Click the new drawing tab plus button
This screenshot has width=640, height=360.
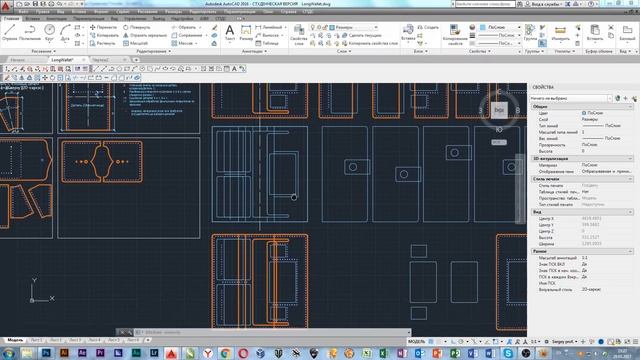[x=136, y=60]
